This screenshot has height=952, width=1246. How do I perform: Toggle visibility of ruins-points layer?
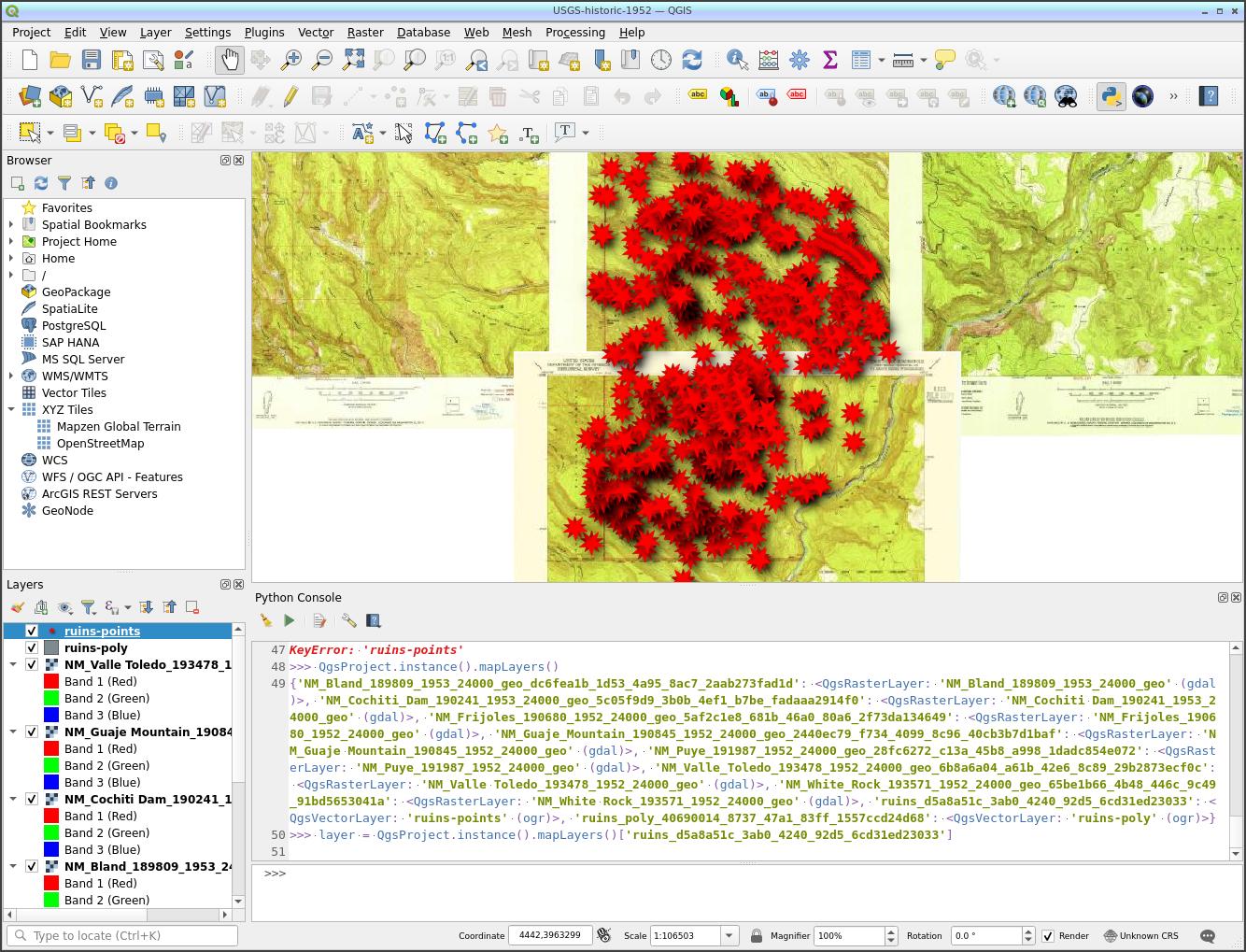click(x=32, y=631)
